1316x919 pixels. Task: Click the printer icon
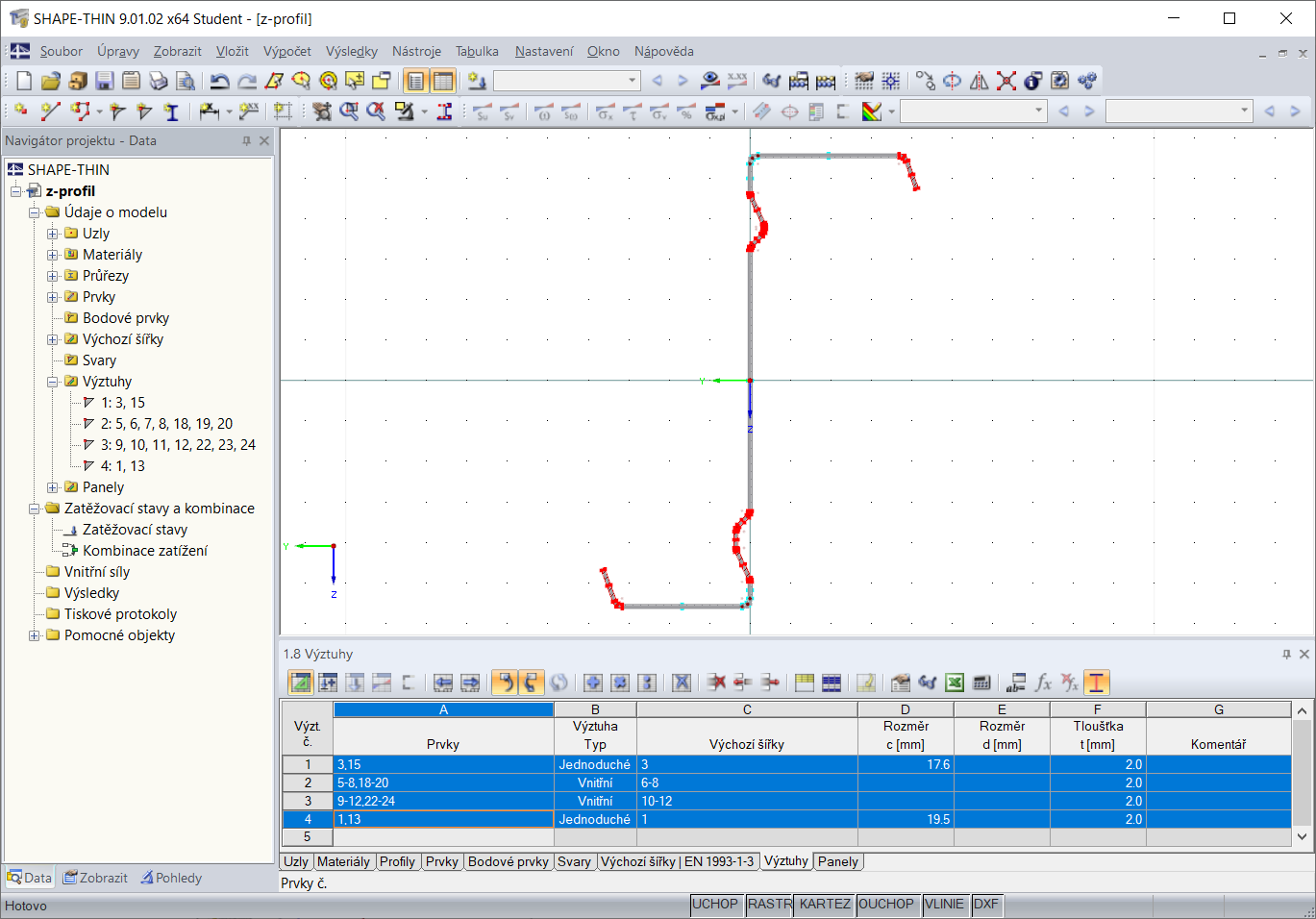click(159, 81)
